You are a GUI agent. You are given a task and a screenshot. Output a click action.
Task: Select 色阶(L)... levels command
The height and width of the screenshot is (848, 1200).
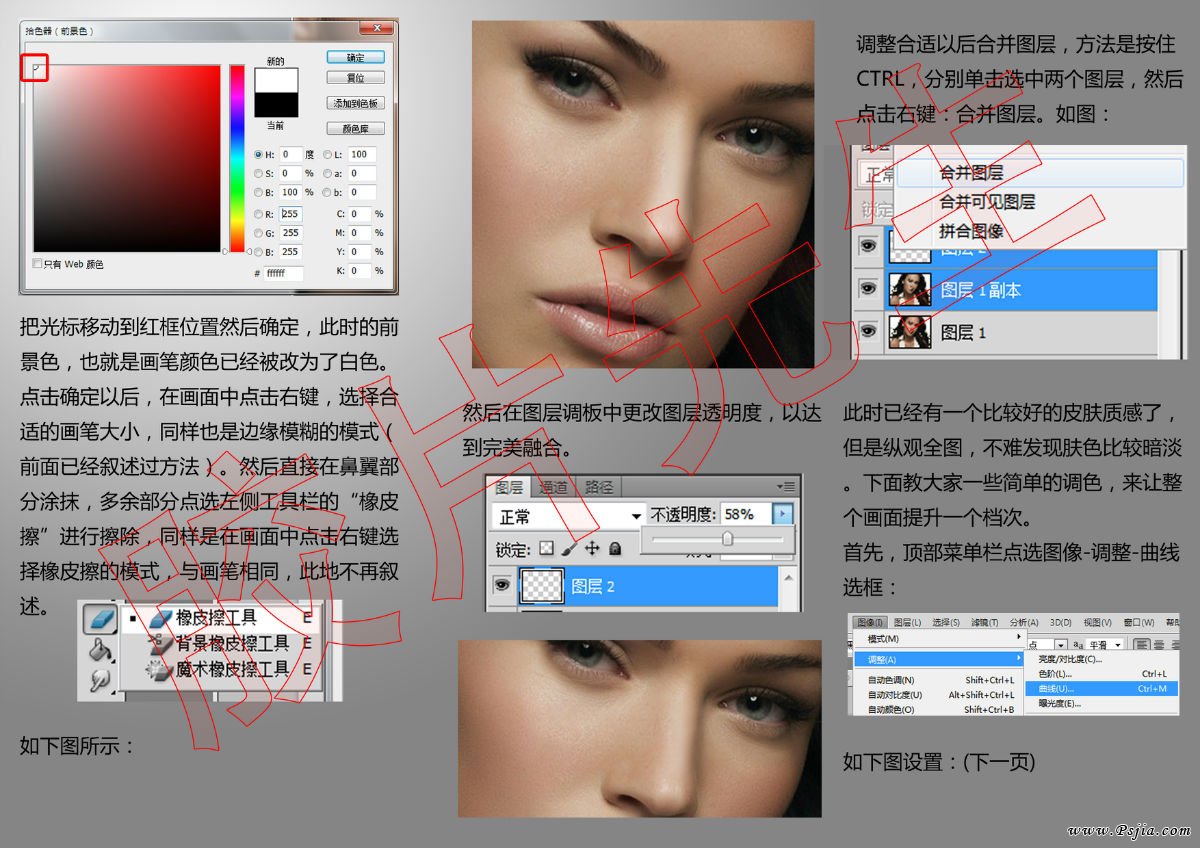(x=1103, y=674)
